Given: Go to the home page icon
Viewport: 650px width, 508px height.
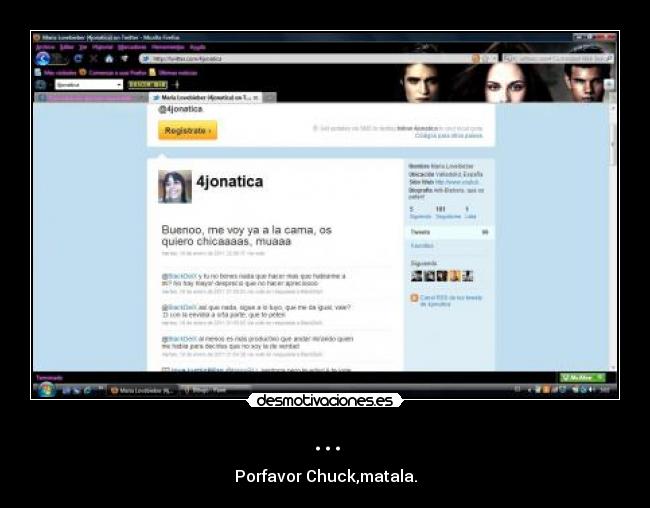Looking at the screenshot, I should coord(109,58).
